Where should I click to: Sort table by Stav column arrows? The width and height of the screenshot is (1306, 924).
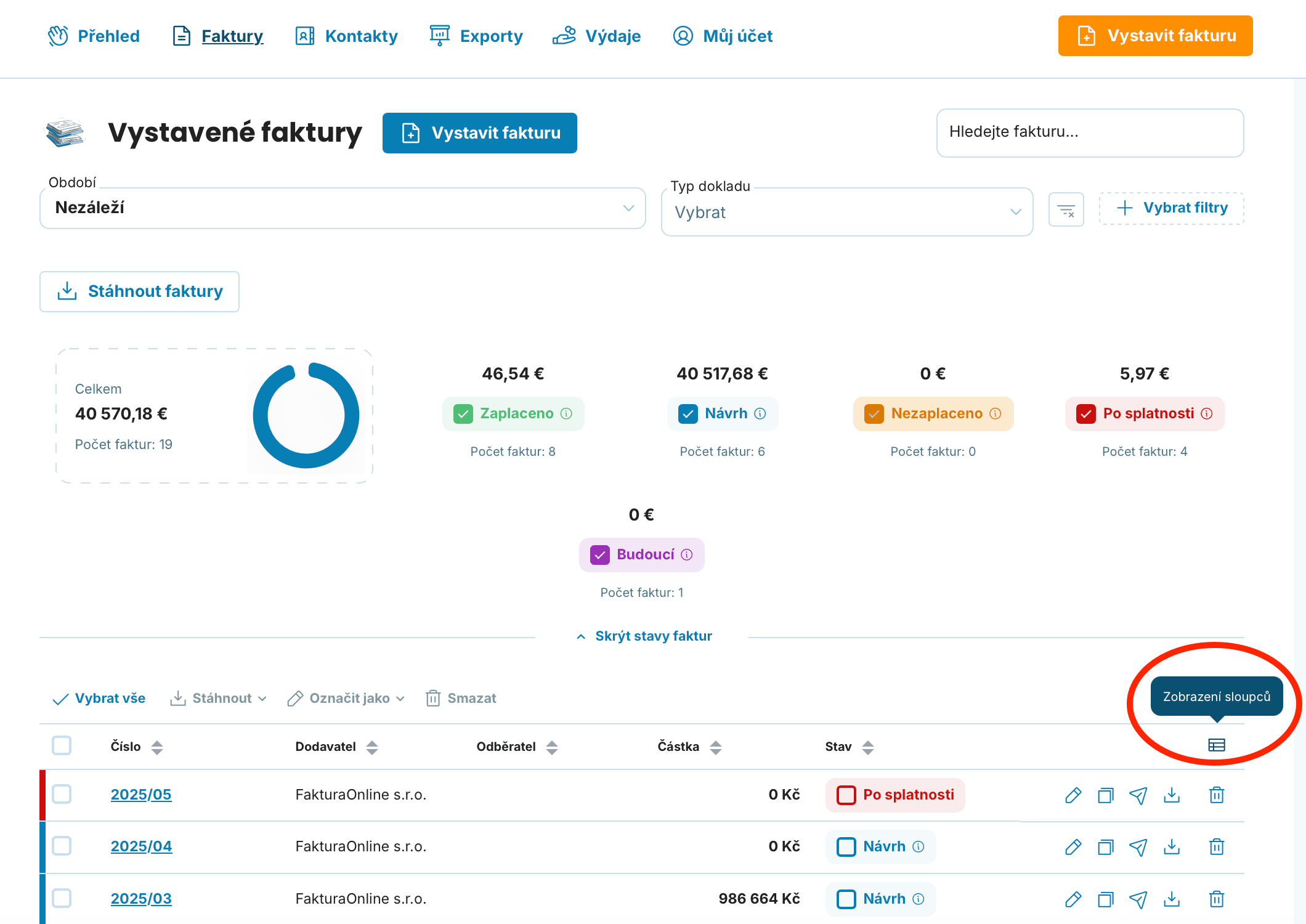(x=868, y=747)
